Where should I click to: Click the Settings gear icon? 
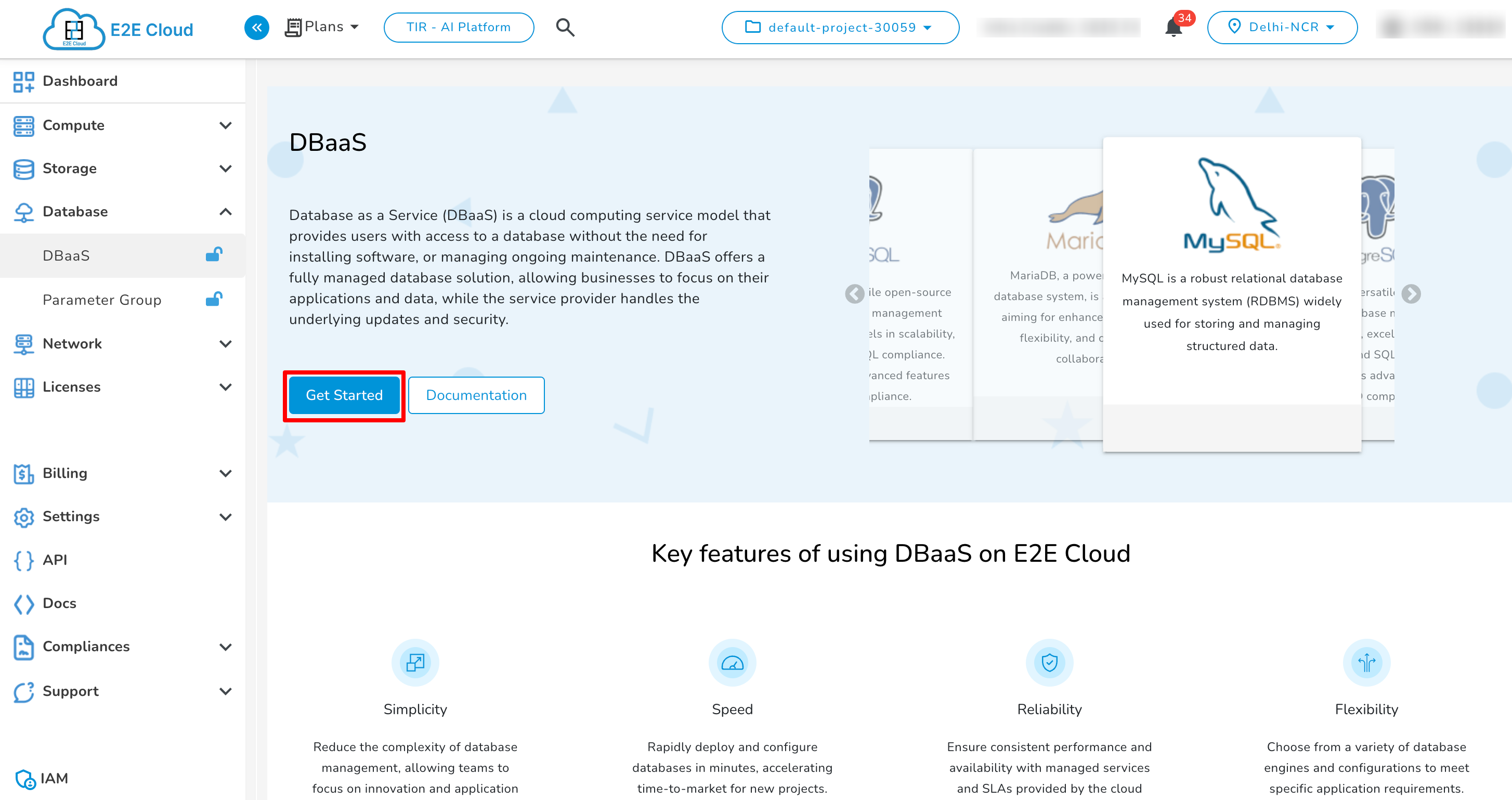coord(23,517)
